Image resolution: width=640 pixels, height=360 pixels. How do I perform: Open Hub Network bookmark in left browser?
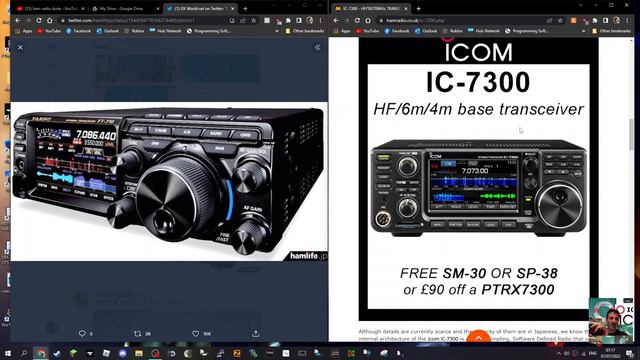pyautogui.click(x=165, y=31)
